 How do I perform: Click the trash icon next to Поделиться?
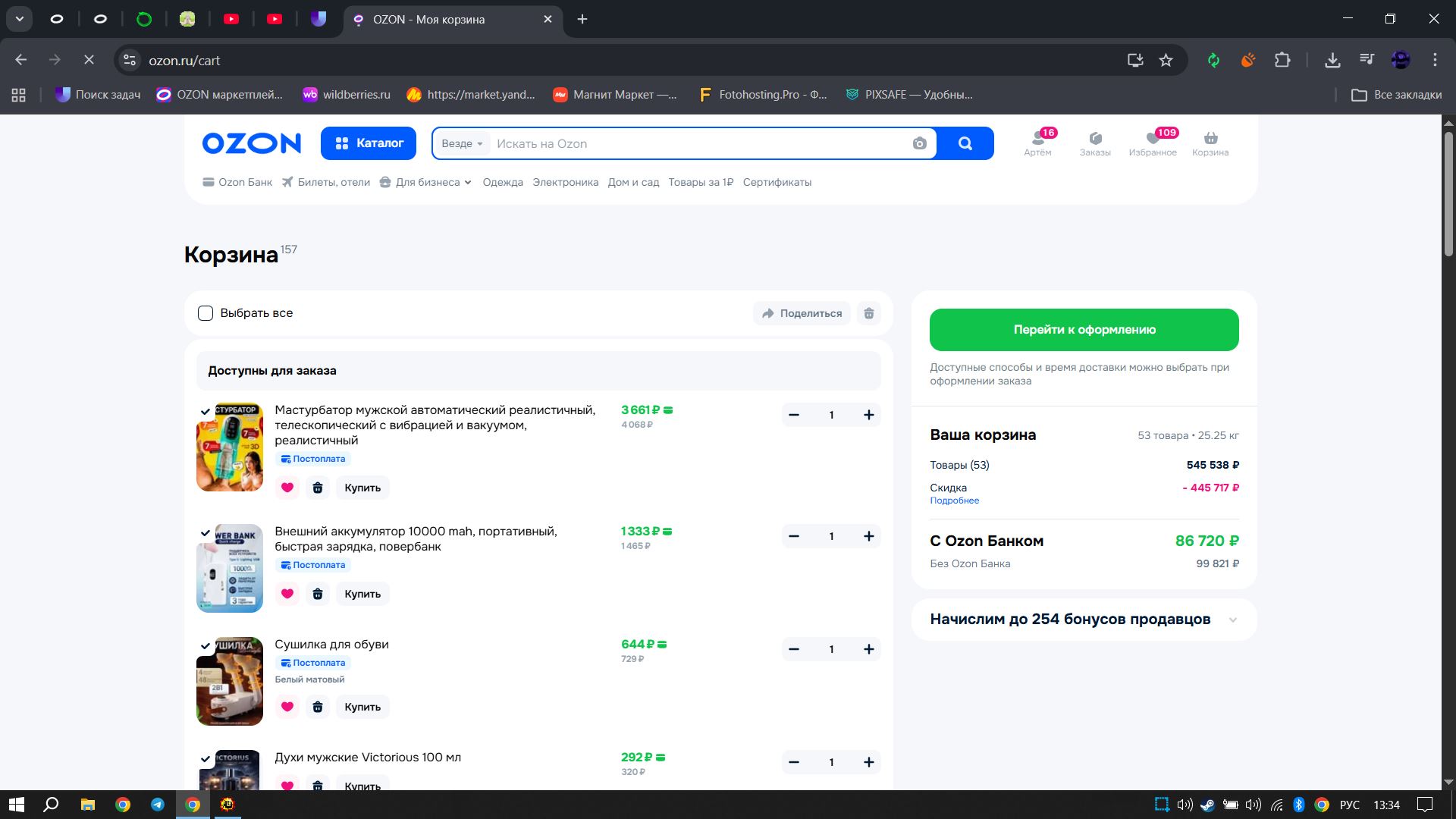tap(869, 313)
